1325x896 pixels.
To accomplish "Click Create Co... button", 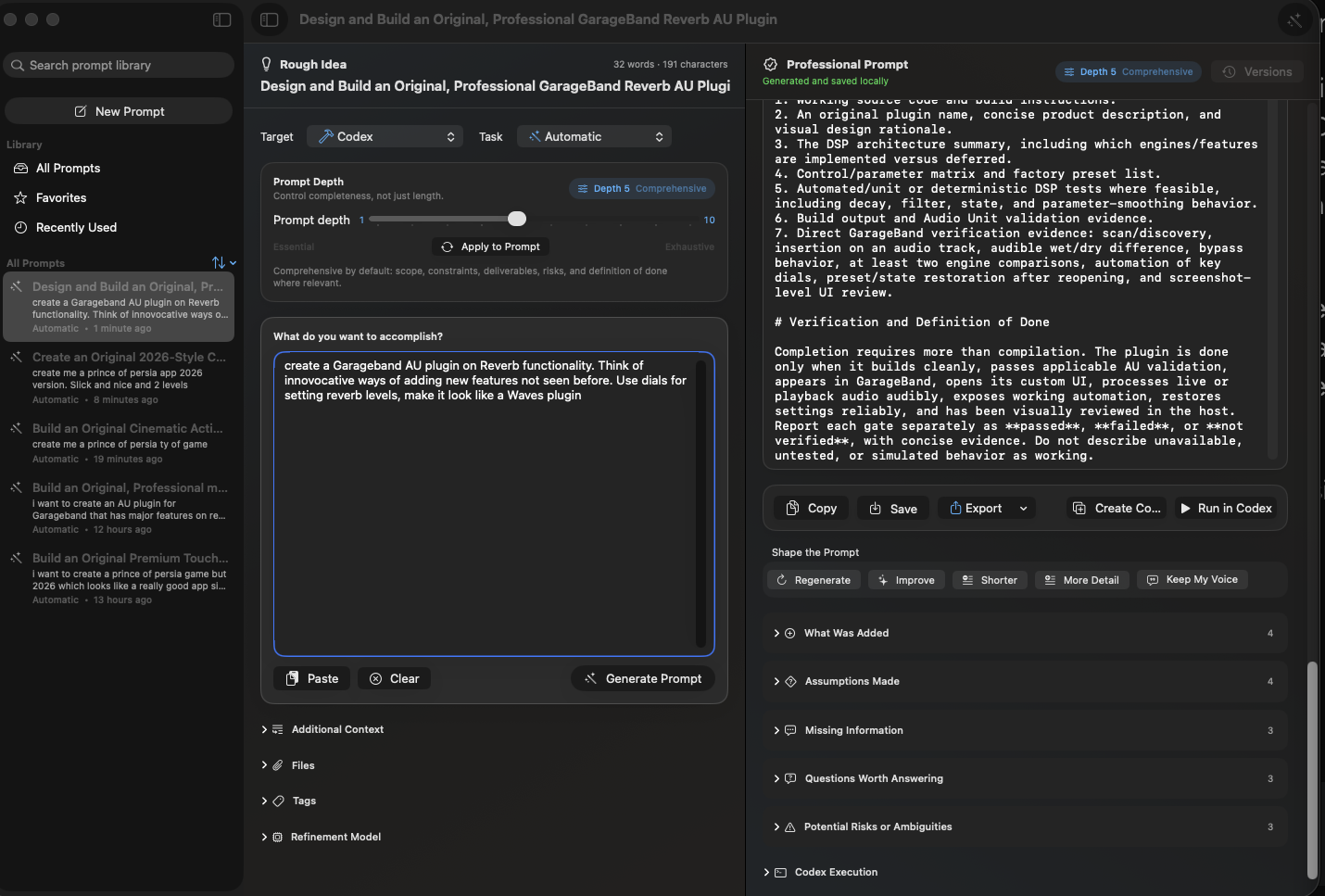I will click(1117, 509).
